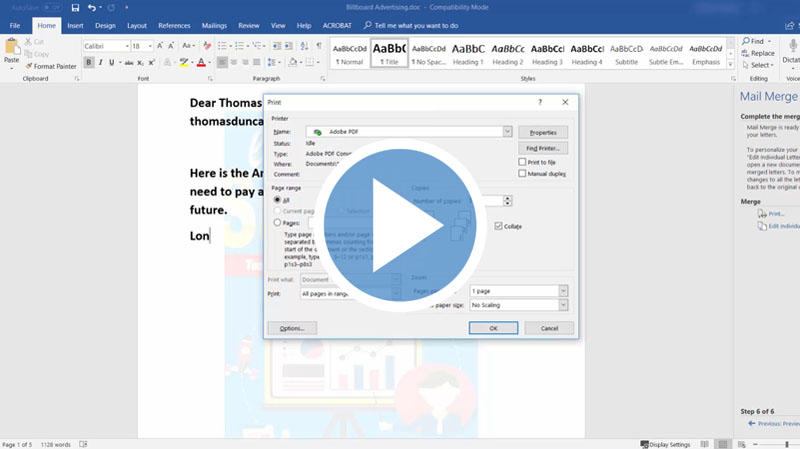Toggle Bold formatting in the ribbon

pyautogui.click(x=89, y=62)
